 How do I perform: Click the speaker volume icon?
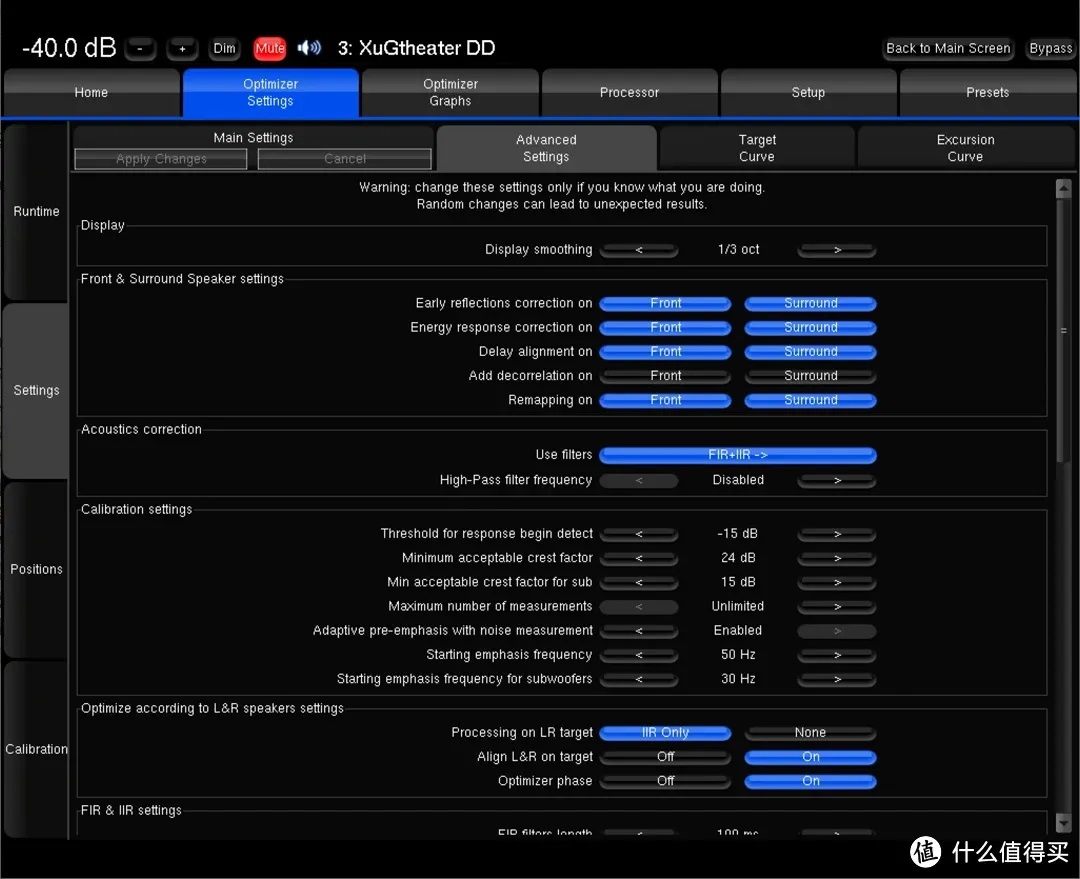pos(309,48)
